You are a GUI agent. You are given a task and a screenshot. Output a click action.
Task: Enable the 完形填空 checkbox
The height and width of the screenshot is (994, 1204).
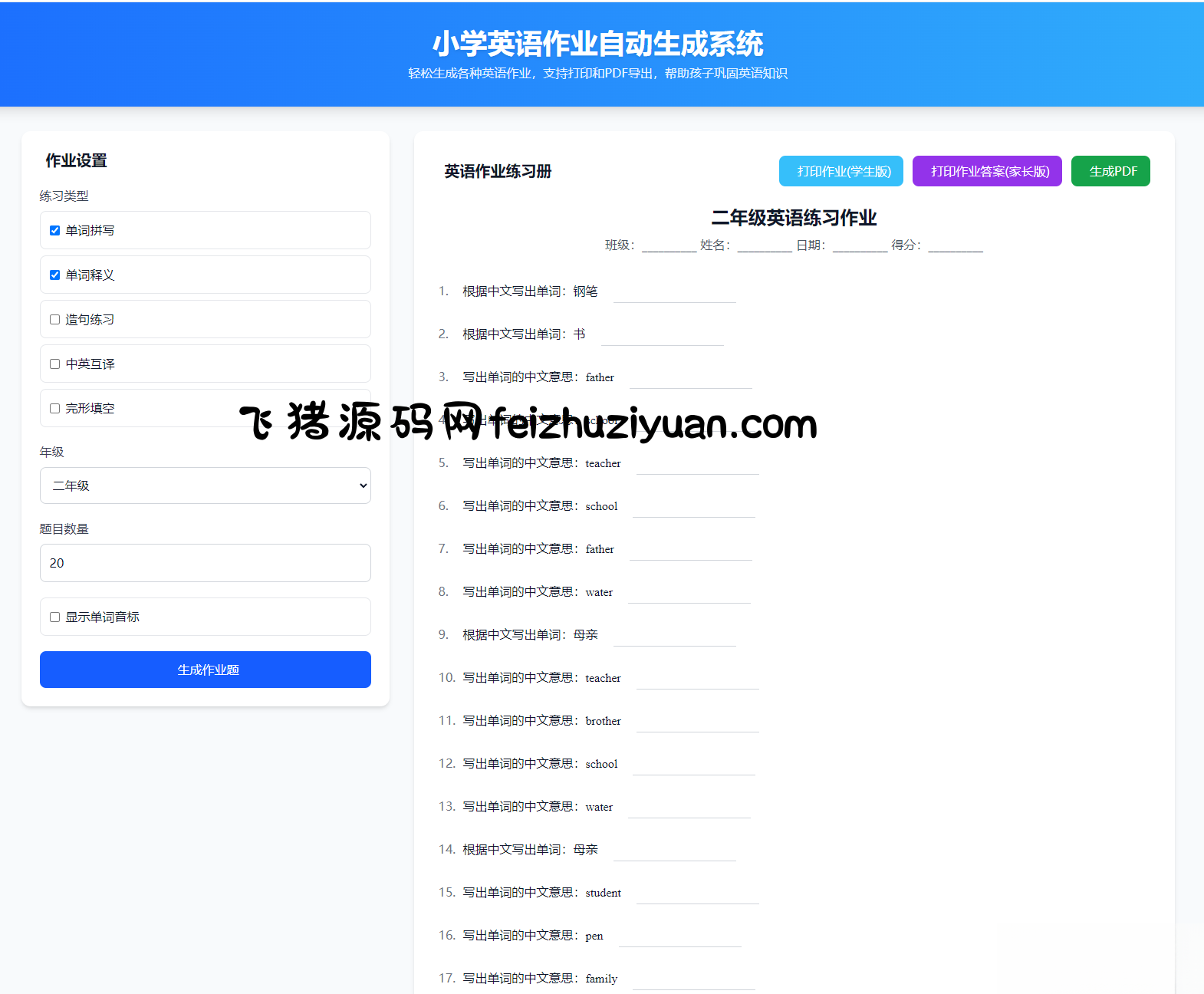(54, 408)
